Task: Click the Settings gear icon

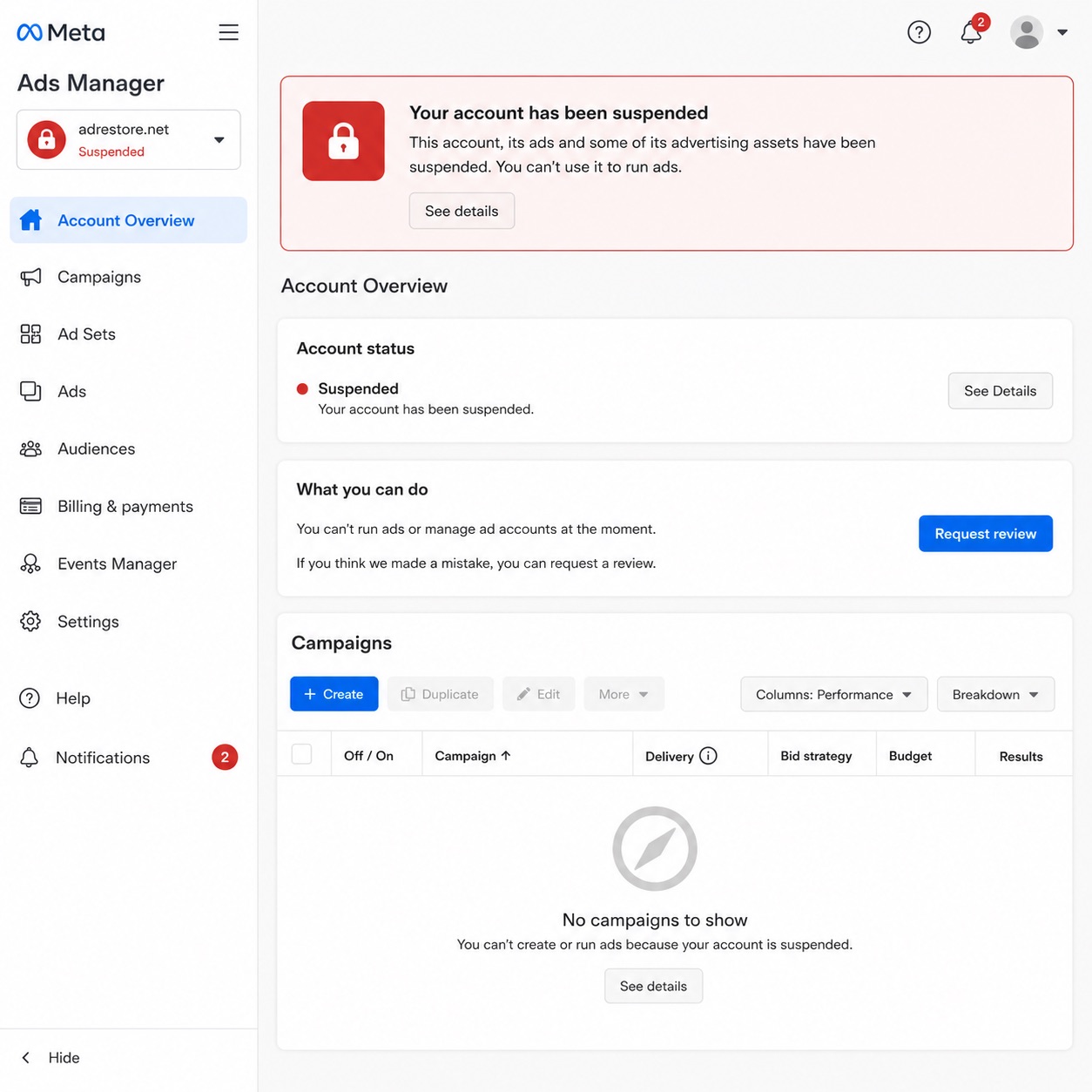Action: click(x=30, y=622)
